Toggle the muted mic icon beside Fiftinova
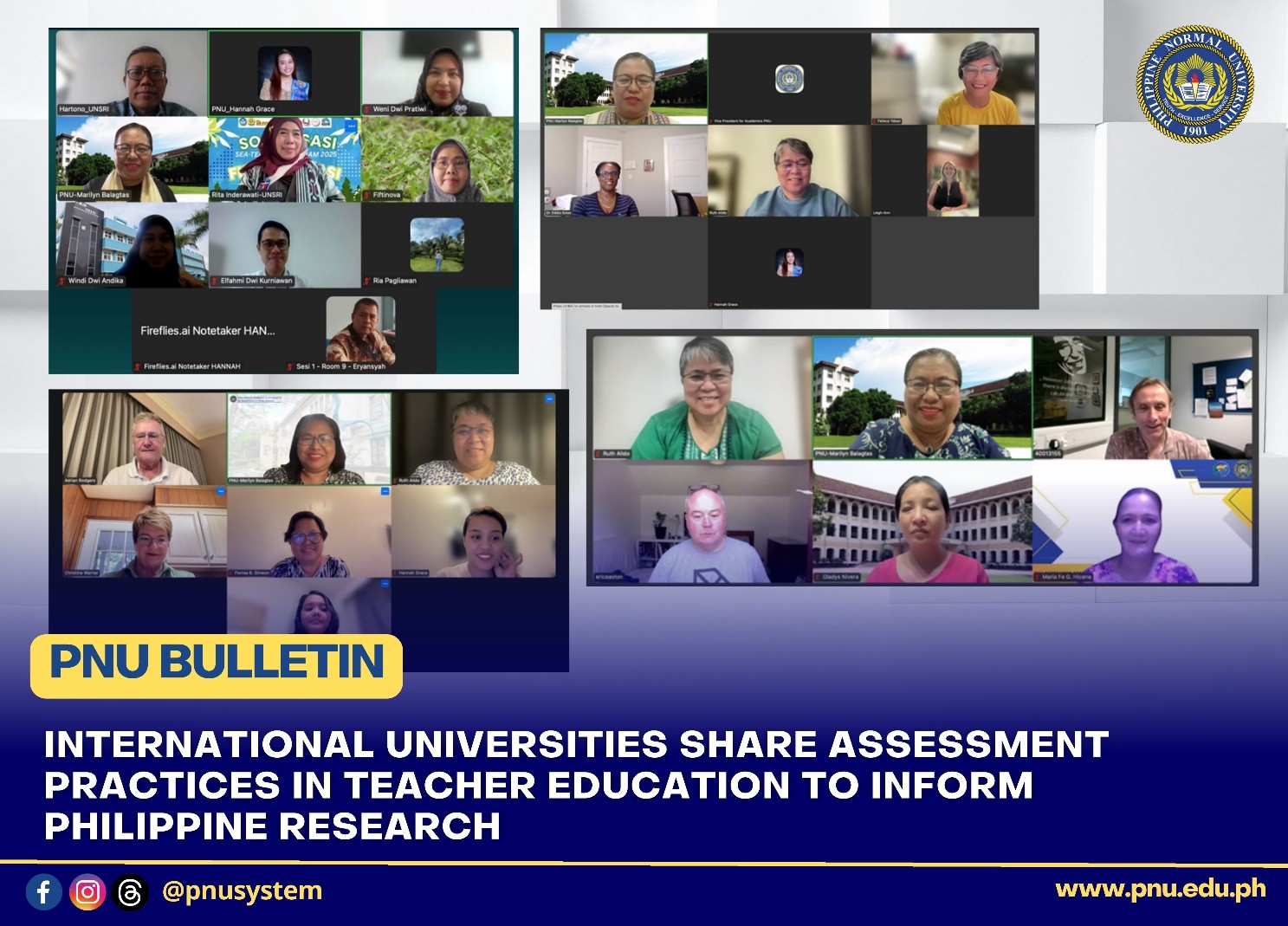The image size is (1288, 926). [x=367, y=195]
